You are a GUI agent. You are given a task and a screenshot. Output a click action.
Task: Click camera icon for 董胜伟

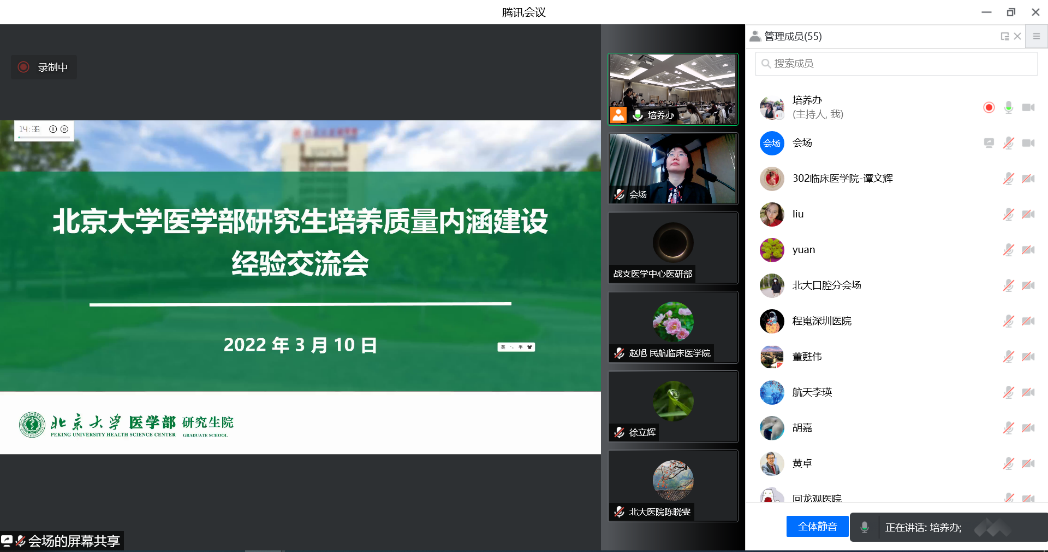click(x=1028, y=357)
